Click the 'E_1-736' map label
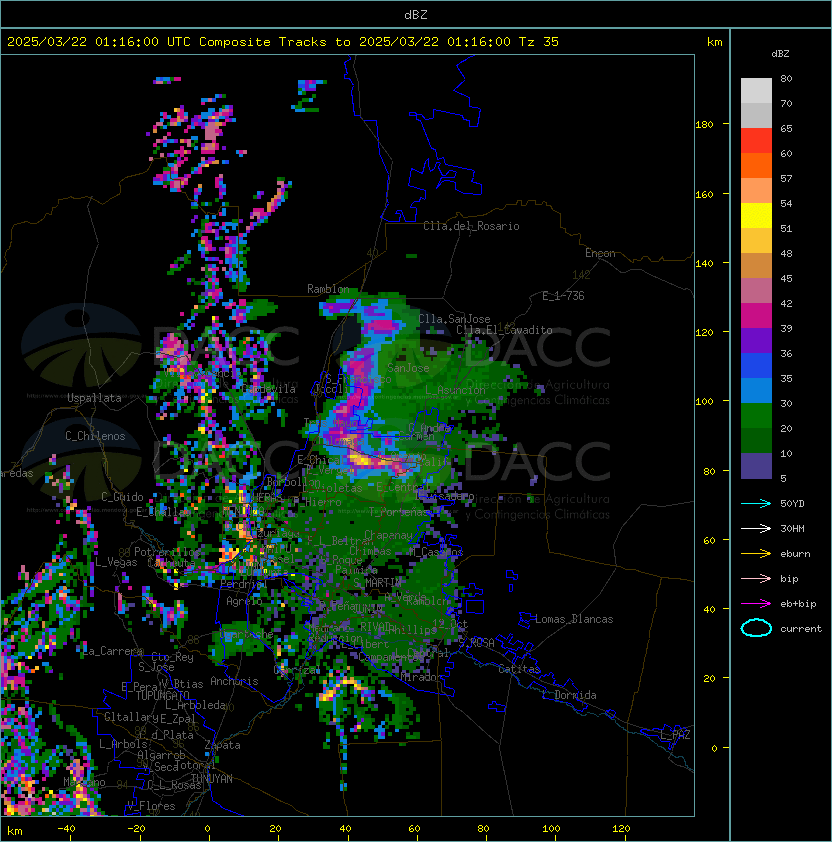The image size is (832, 842). click(563, 296)
